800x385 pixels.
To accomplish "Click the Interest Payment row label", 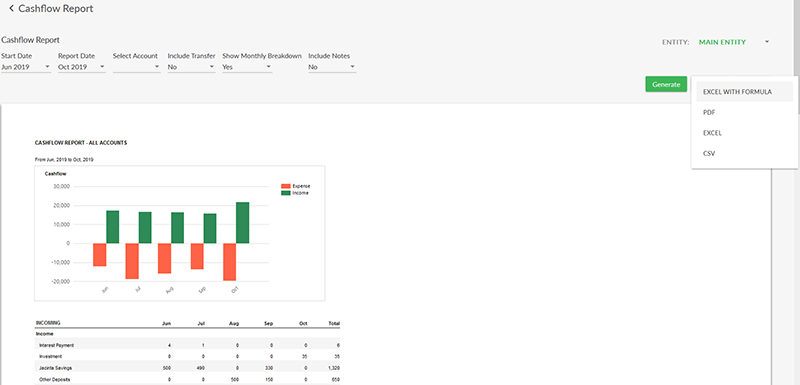I will click(56, 345).
